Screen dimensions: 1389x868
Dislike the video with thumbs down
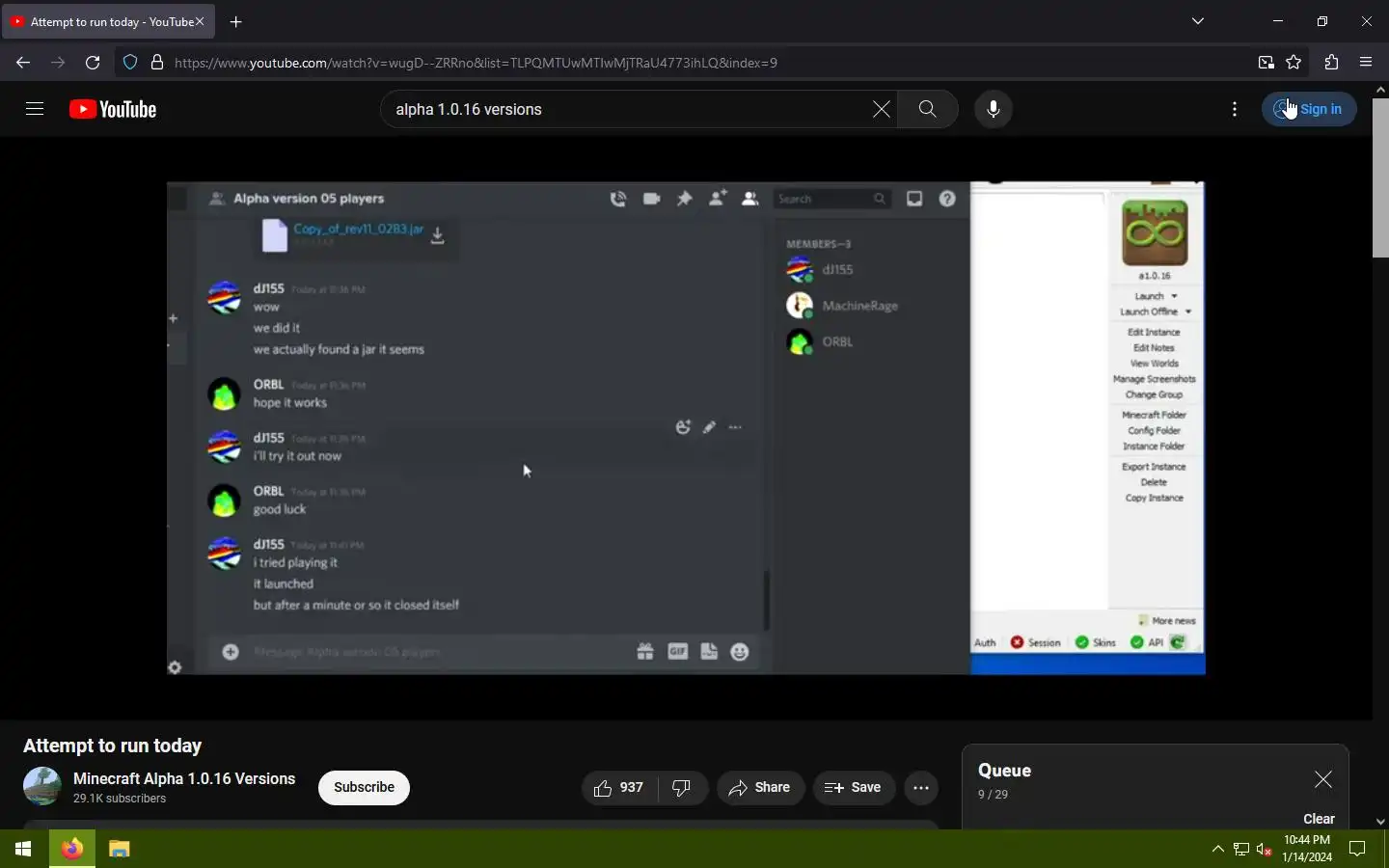click(x=682, y=788)
